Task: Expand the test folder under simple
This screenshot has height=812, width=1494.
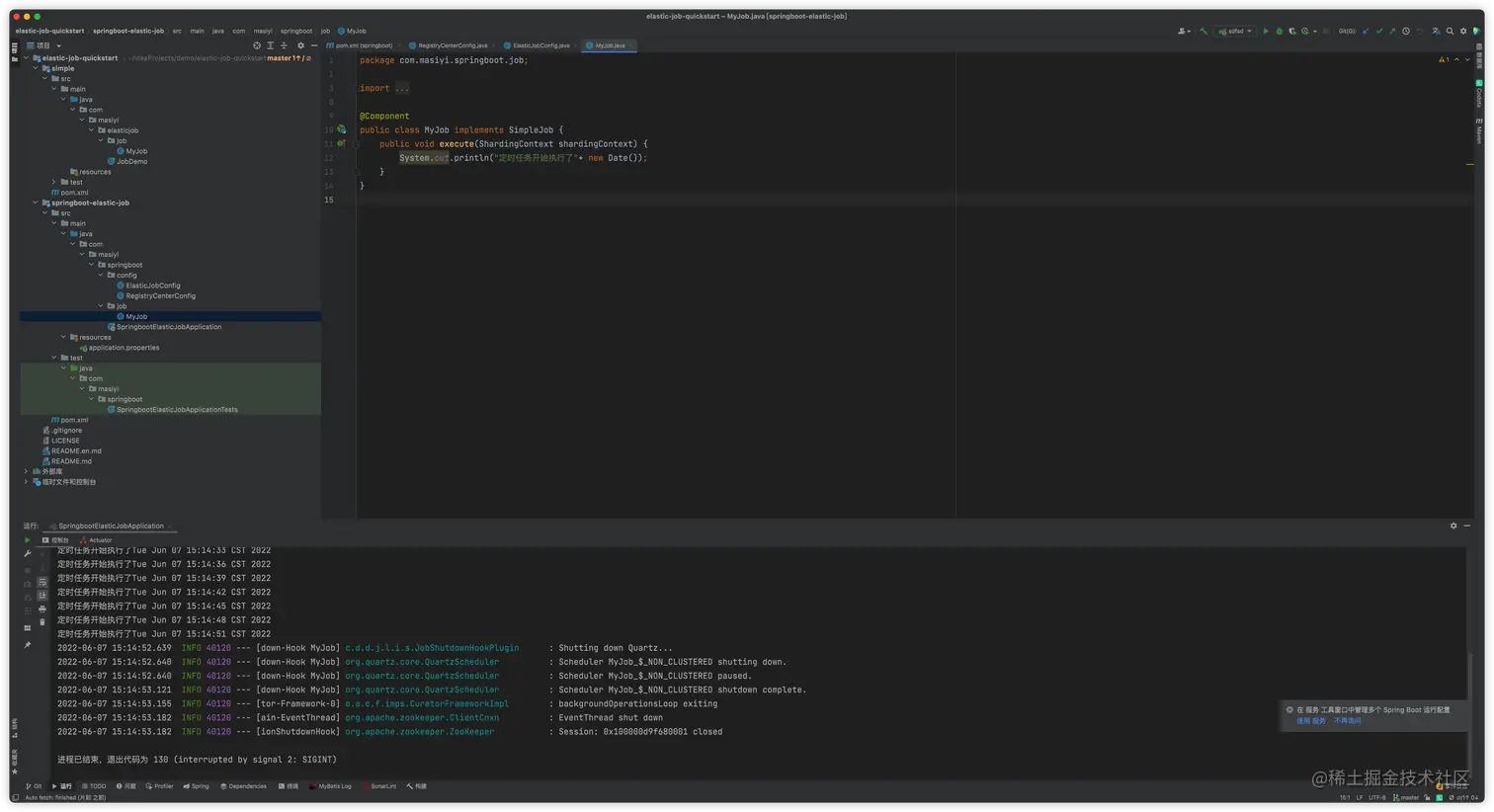Action: click(x=54, y=182)
